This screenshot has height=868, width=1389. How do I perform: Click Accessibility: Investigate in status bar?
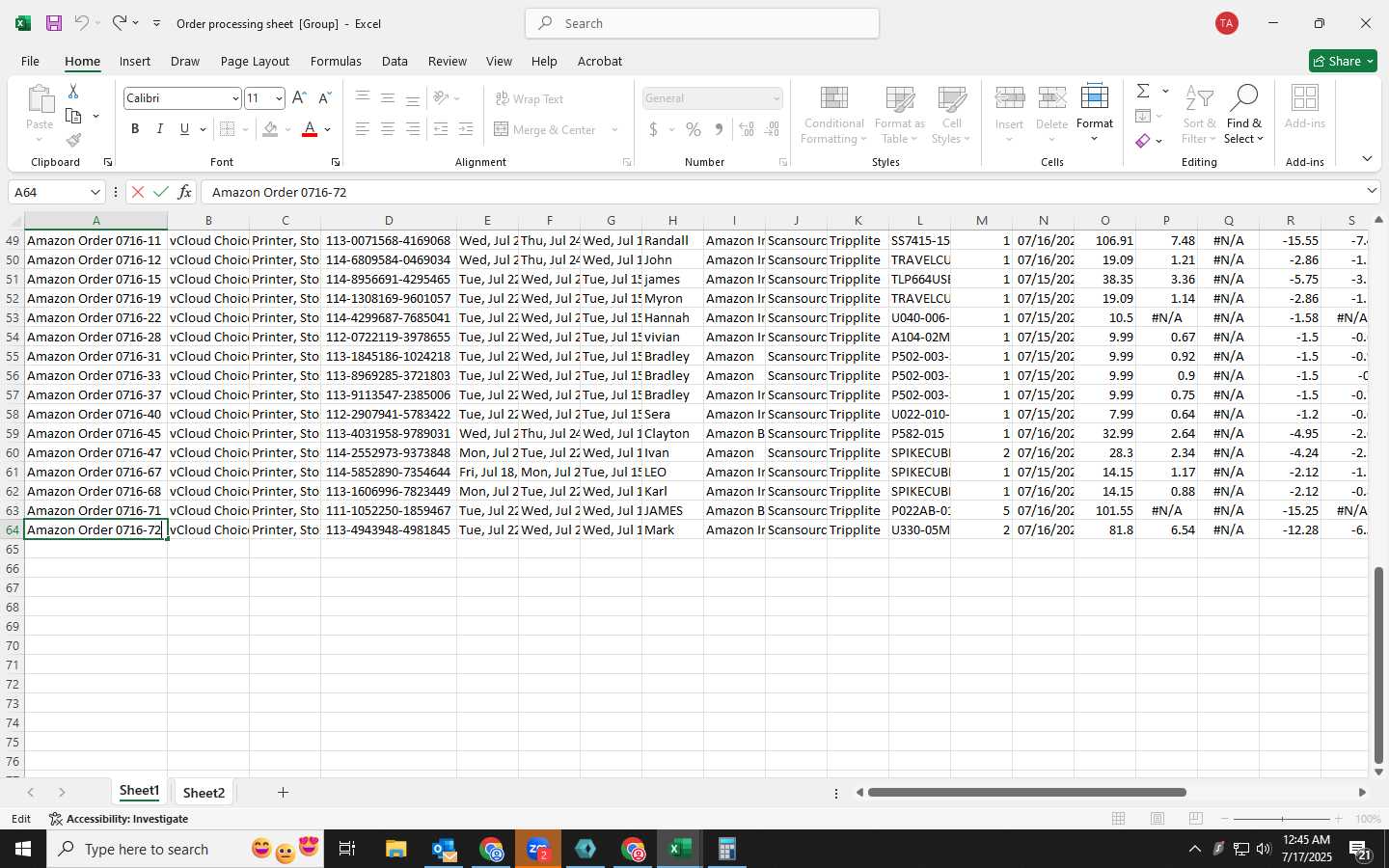(x=119, y=819)
